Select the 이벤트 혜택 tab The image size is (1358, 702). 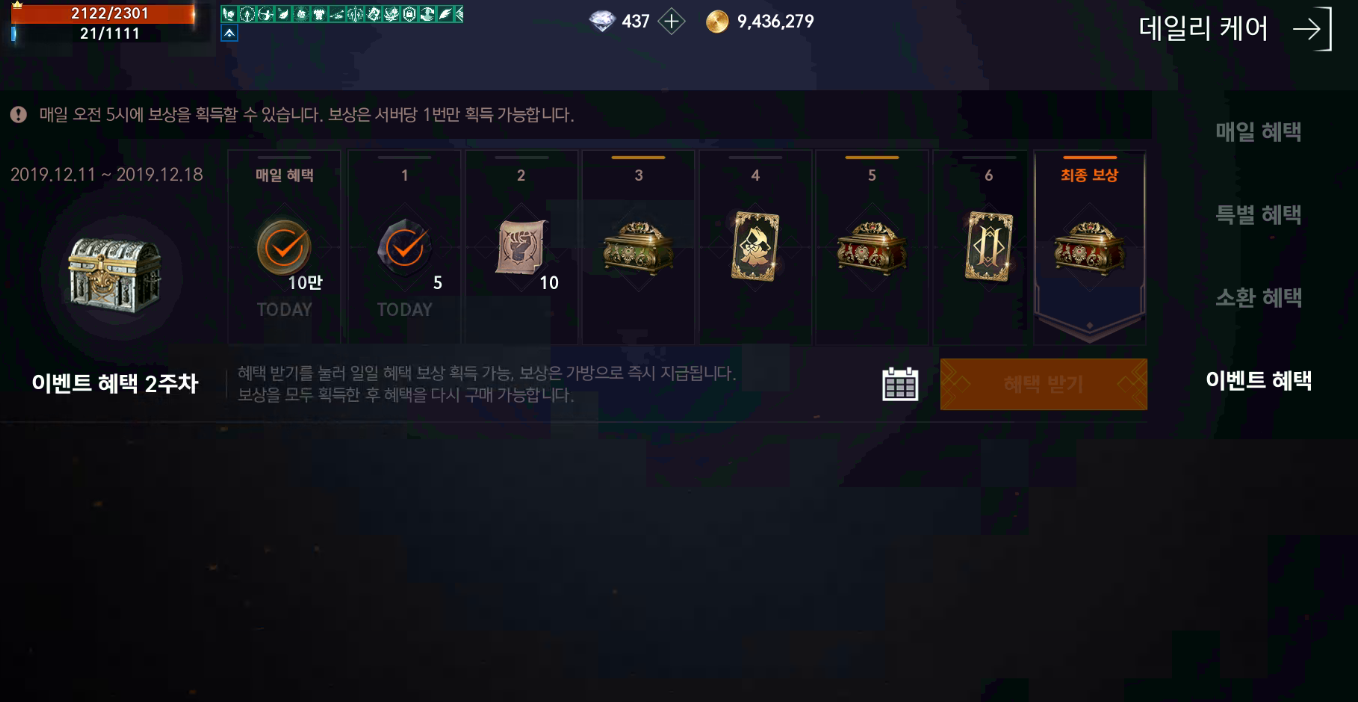pos(1258,381)
